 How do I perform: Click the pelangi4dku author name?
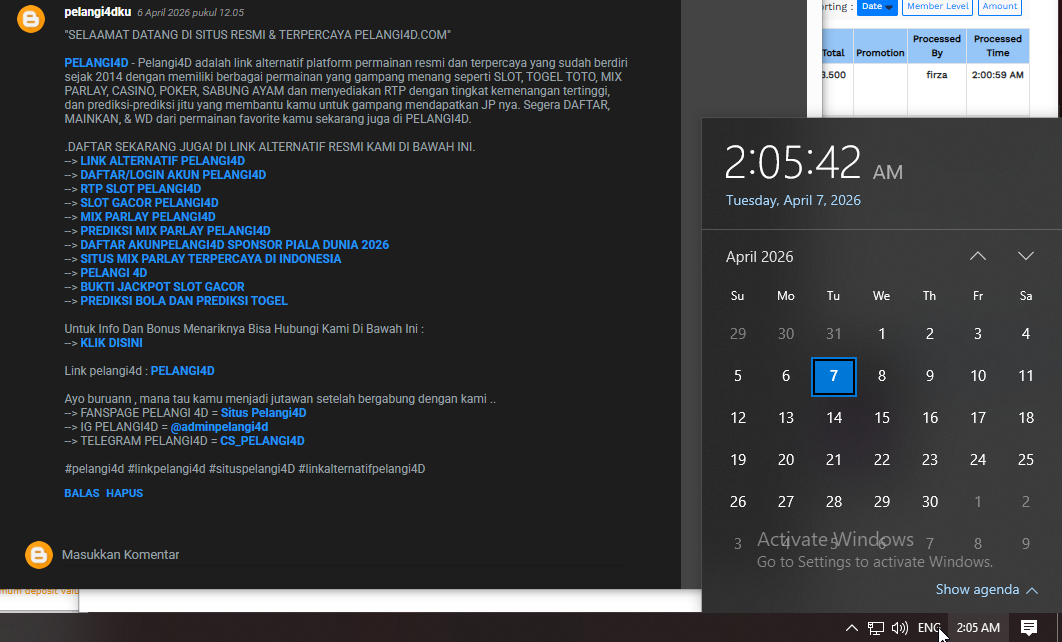(98, 12)
